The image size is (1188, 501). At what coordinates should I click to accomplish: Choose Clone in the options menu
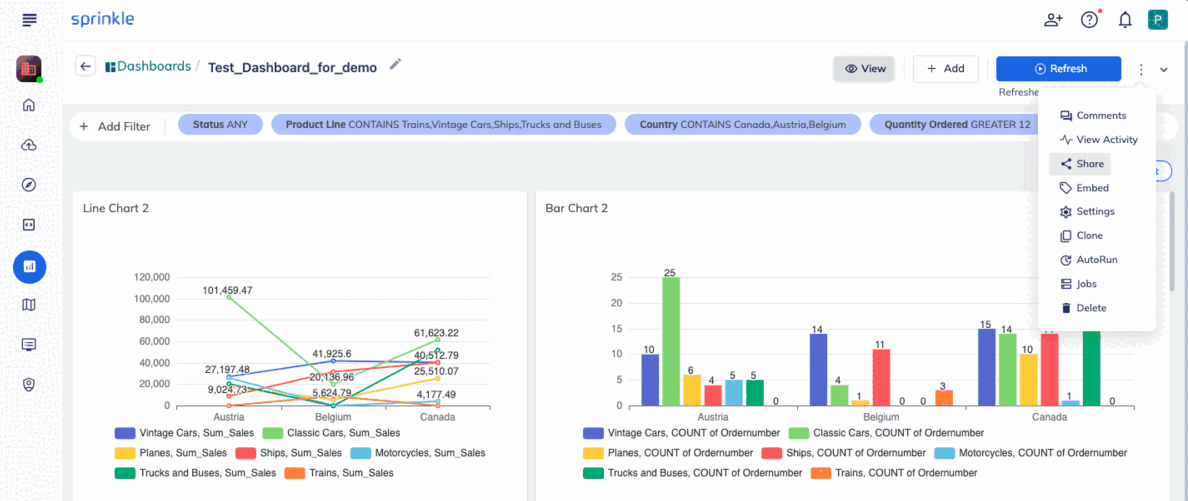pos(1081,236)
